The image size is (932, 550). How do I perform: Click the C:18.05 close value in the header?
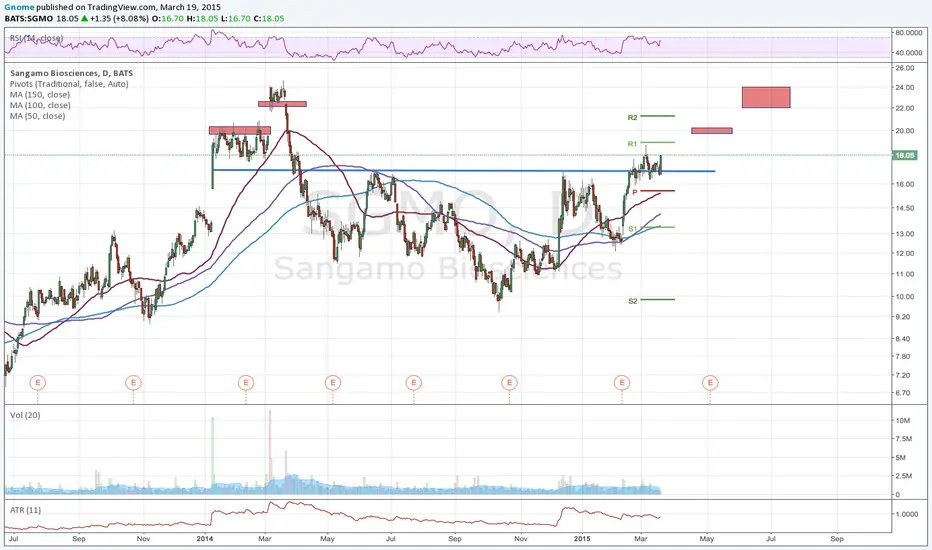pyautogui.click(x=269, y=18)
